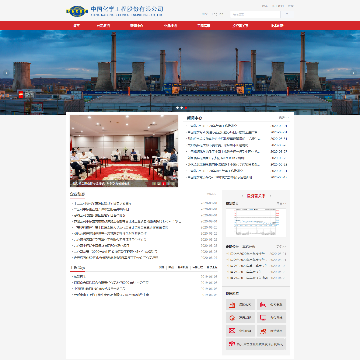Select the active red banner carousel dot

pyautogui.click(x=186, y=108)
